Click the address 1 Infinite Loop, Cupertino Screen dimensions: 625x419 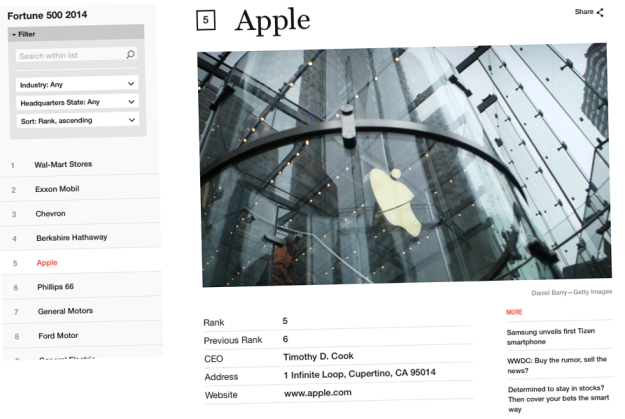pos(360,374)
